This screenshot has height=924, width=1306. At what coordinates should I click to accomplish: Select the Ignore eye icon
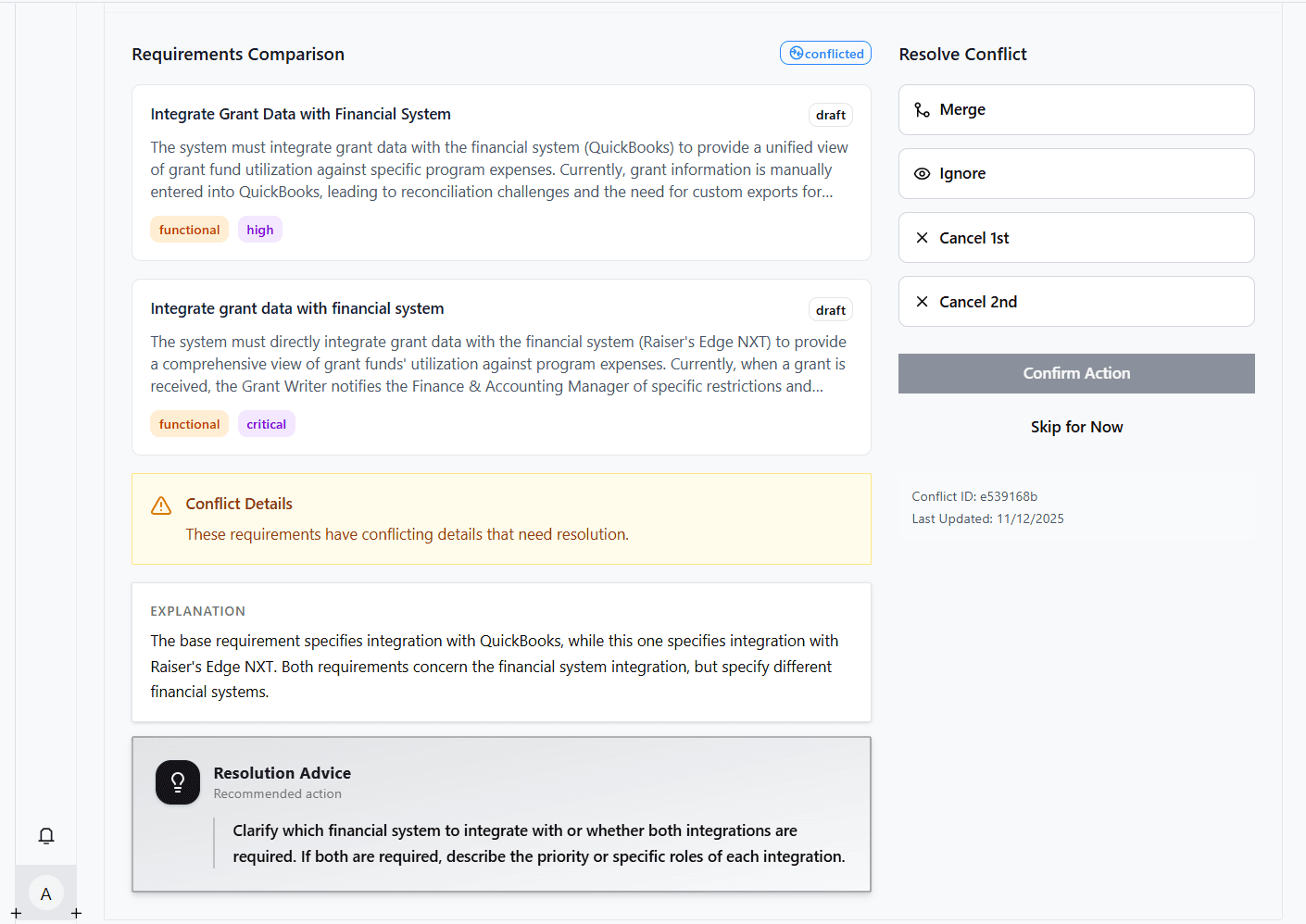coord(921,173)
